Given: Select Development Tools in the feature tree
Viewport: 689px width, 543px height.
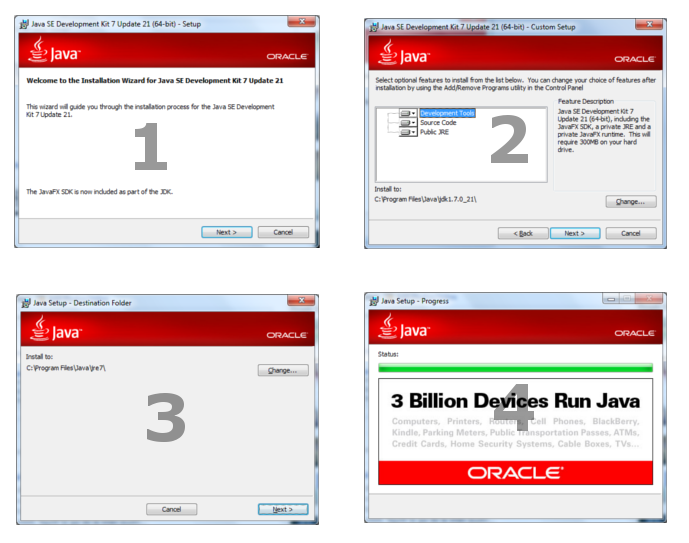Looking at the screenshot, I should click(447, 113).
